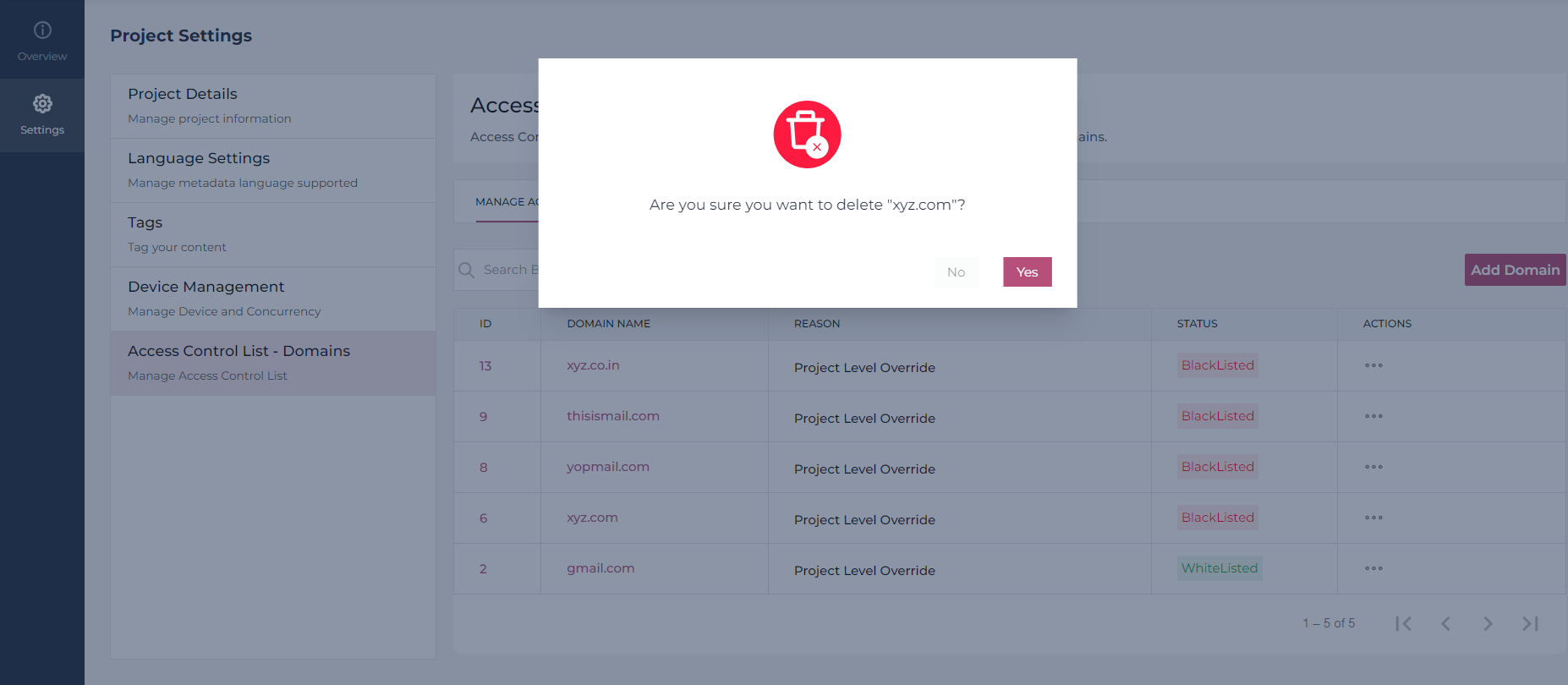The height and width of the screenshot is (685, 1568).
Task: Go to the previous page arrow
Action: (1445, 623)
